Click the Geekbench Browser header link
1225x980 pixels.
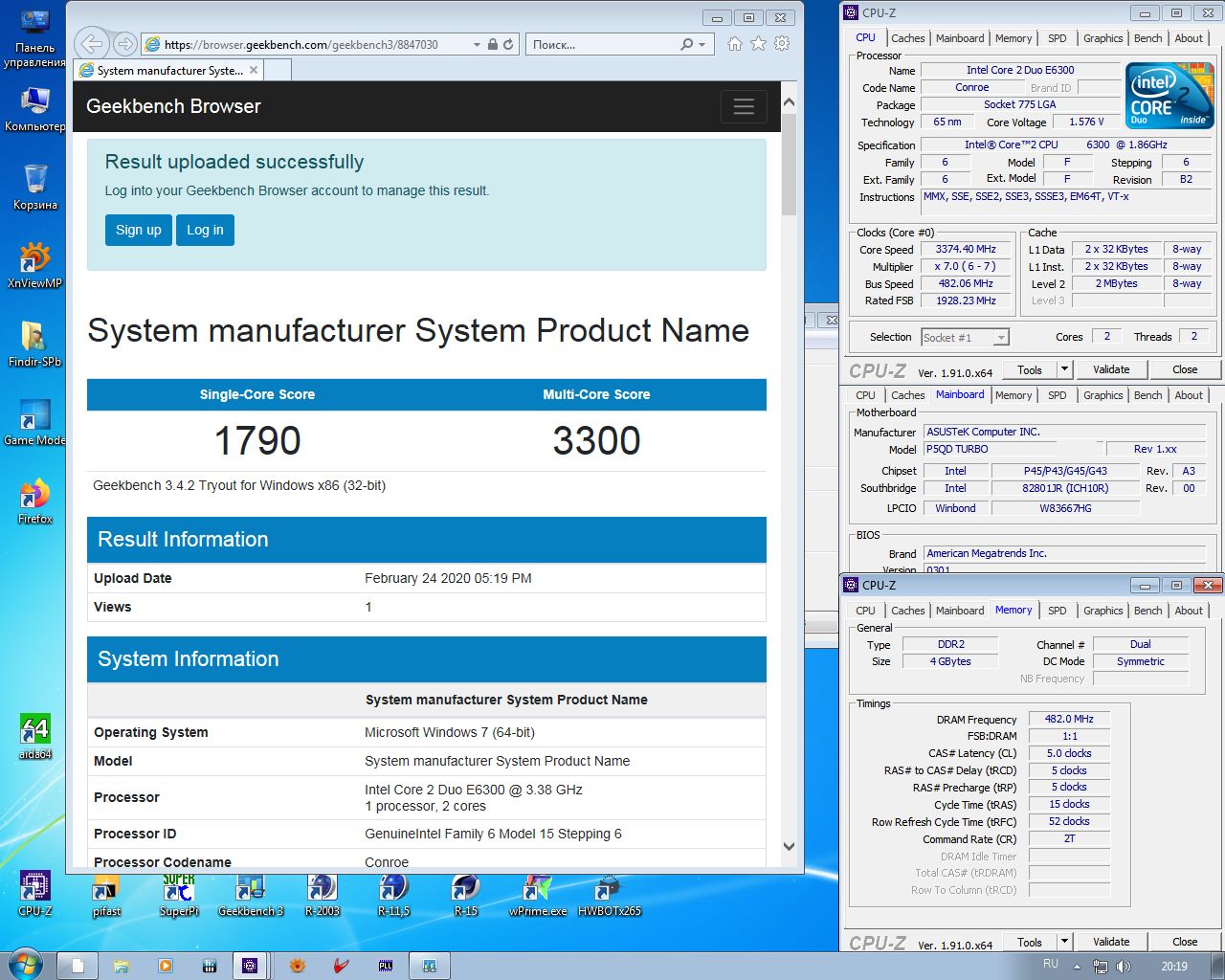tap(173, 106)
